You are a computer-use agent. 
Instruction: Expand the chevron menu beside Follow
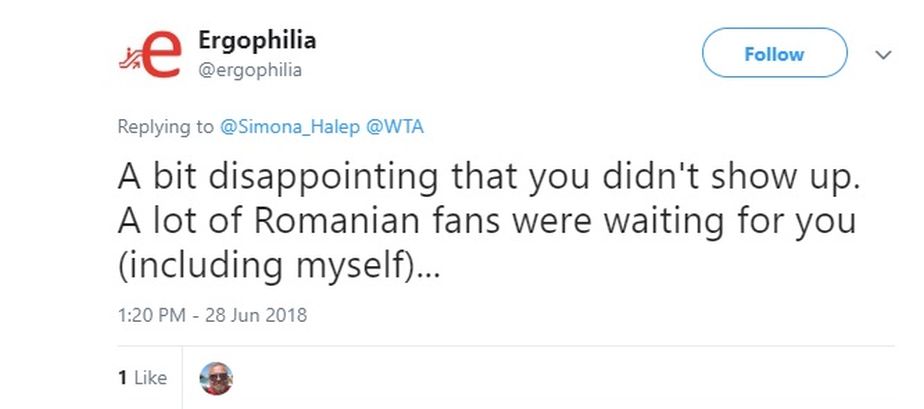(x=883, y=55)
